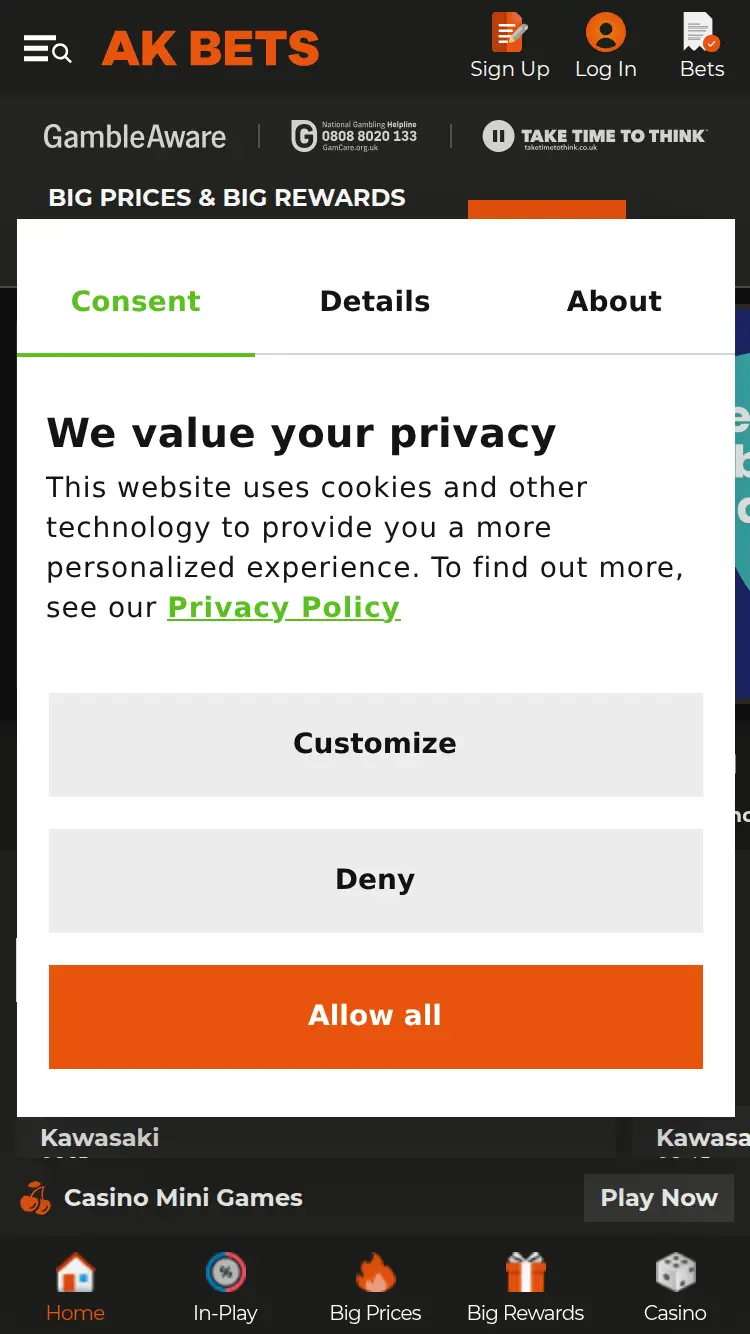Tap the Casino dice icon
The height and width of the screenshot is (1334, 750).
pos(675,1270)
